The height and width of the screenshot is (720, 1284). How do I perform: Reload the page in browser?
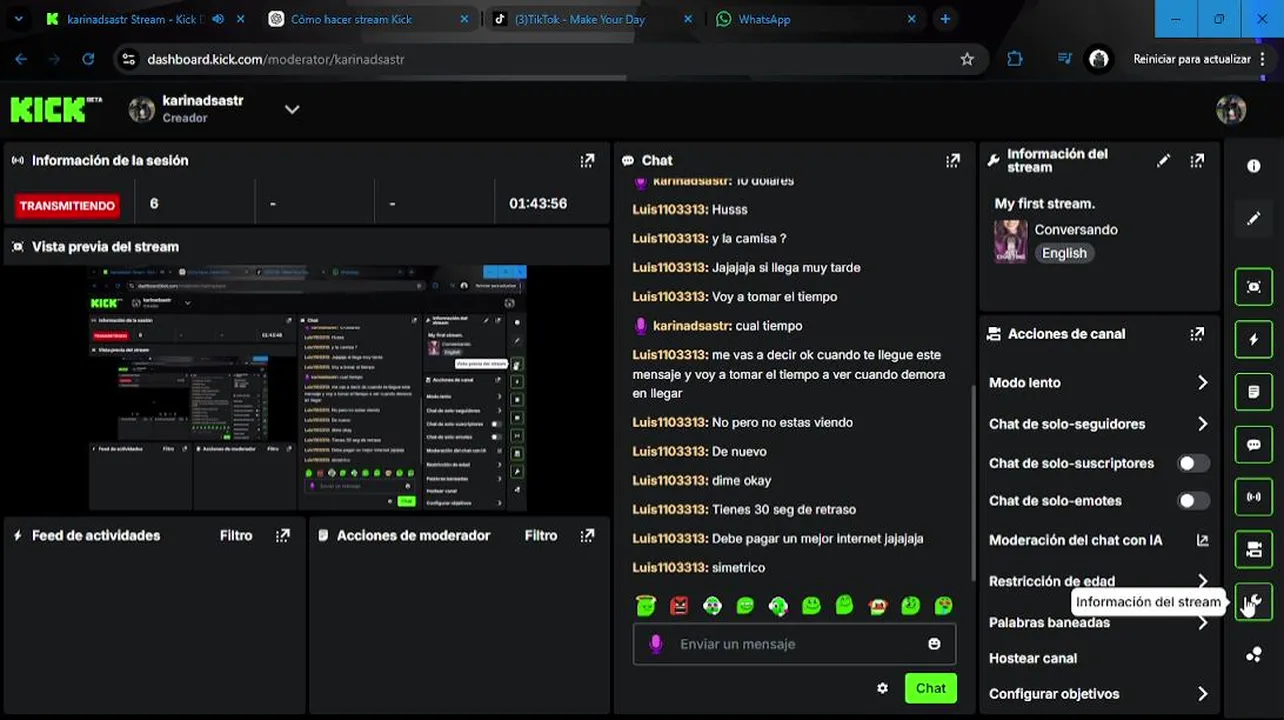pos(88,59)
